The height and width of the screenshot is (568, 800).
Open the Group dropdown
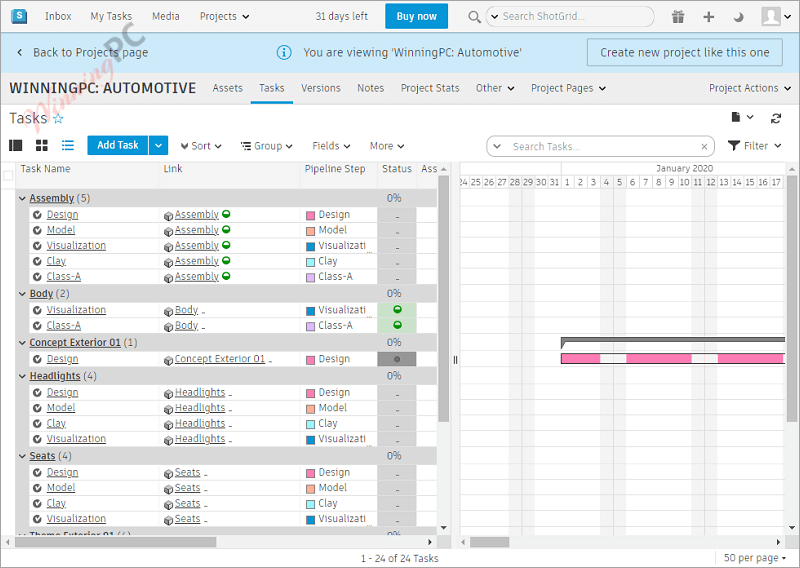tap(267, 146)
